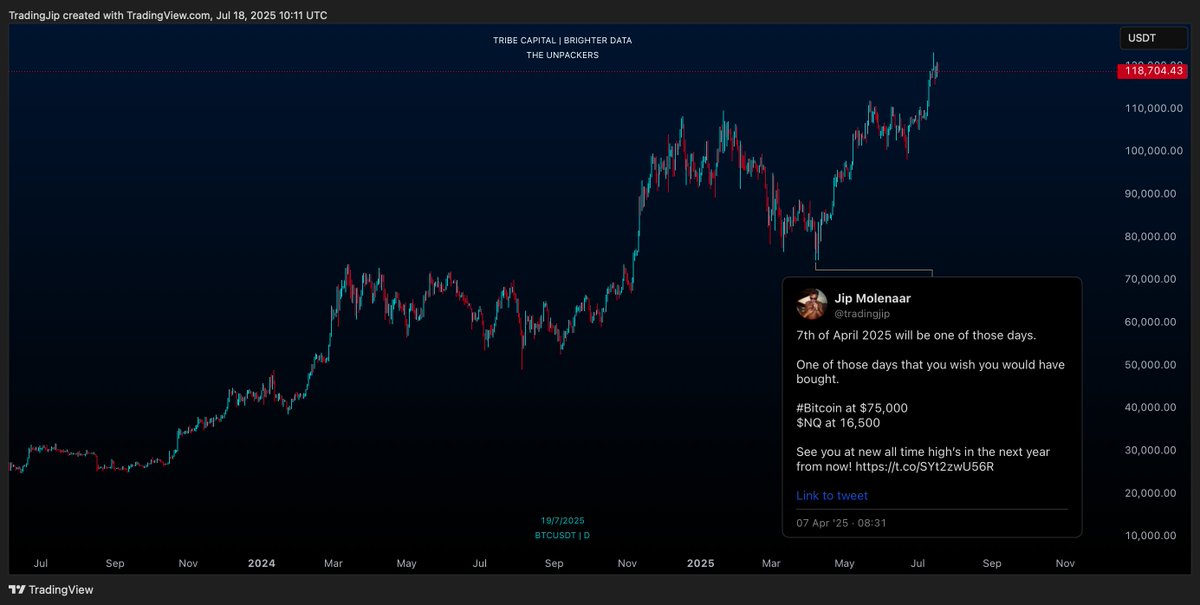This screenshot has height=605, width=1200.
Task: Click the 110,000.00 price axis label
Action: (x=1155, y=108)
